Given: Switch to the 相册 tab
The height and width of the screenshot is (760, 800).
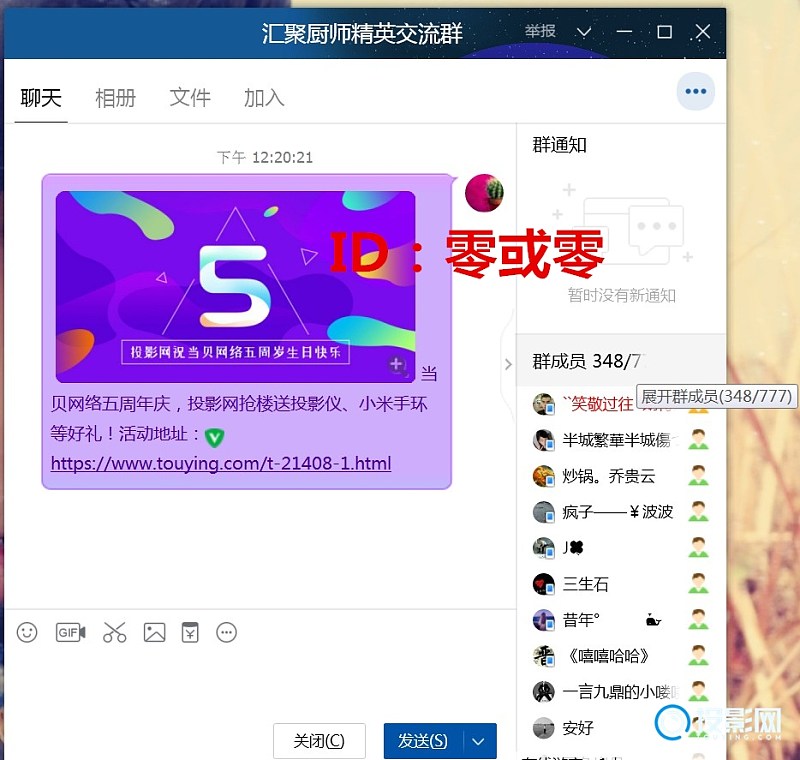Looking at the screenshot, I should [x=115, y=98].
